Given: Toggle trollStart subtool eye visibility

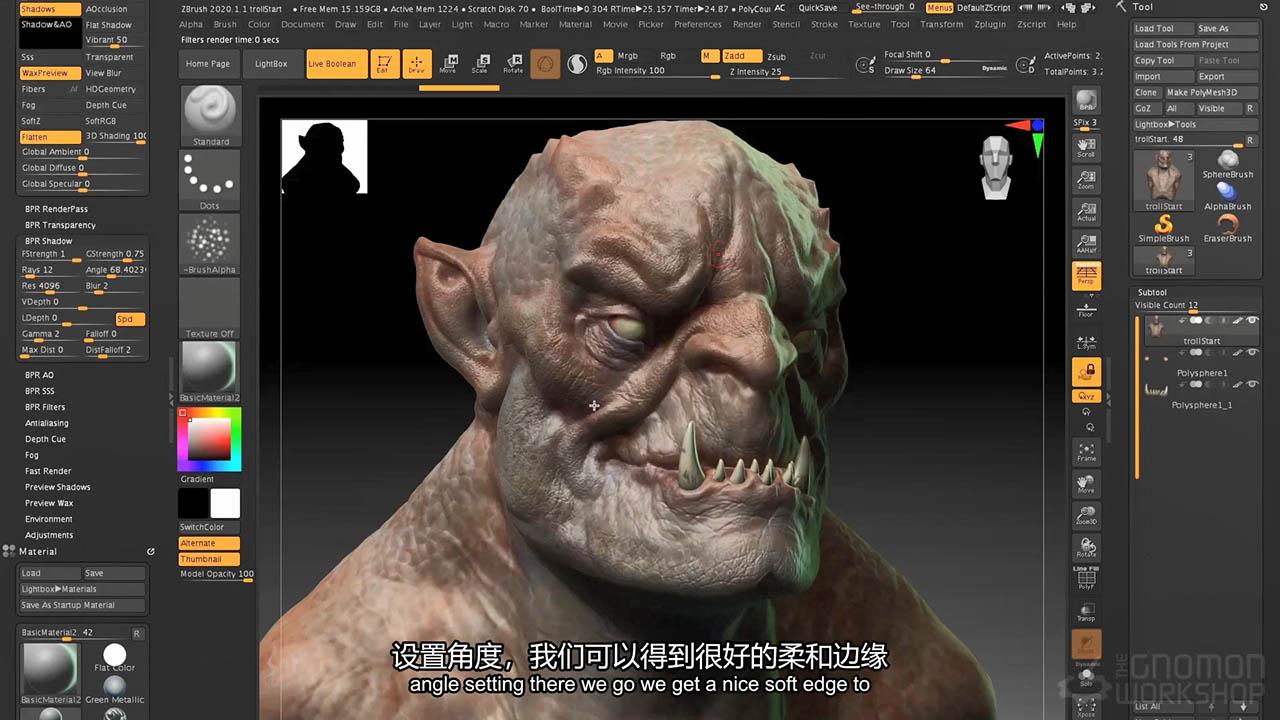Looking at the screenshot, I should (x=1252, y=320).
